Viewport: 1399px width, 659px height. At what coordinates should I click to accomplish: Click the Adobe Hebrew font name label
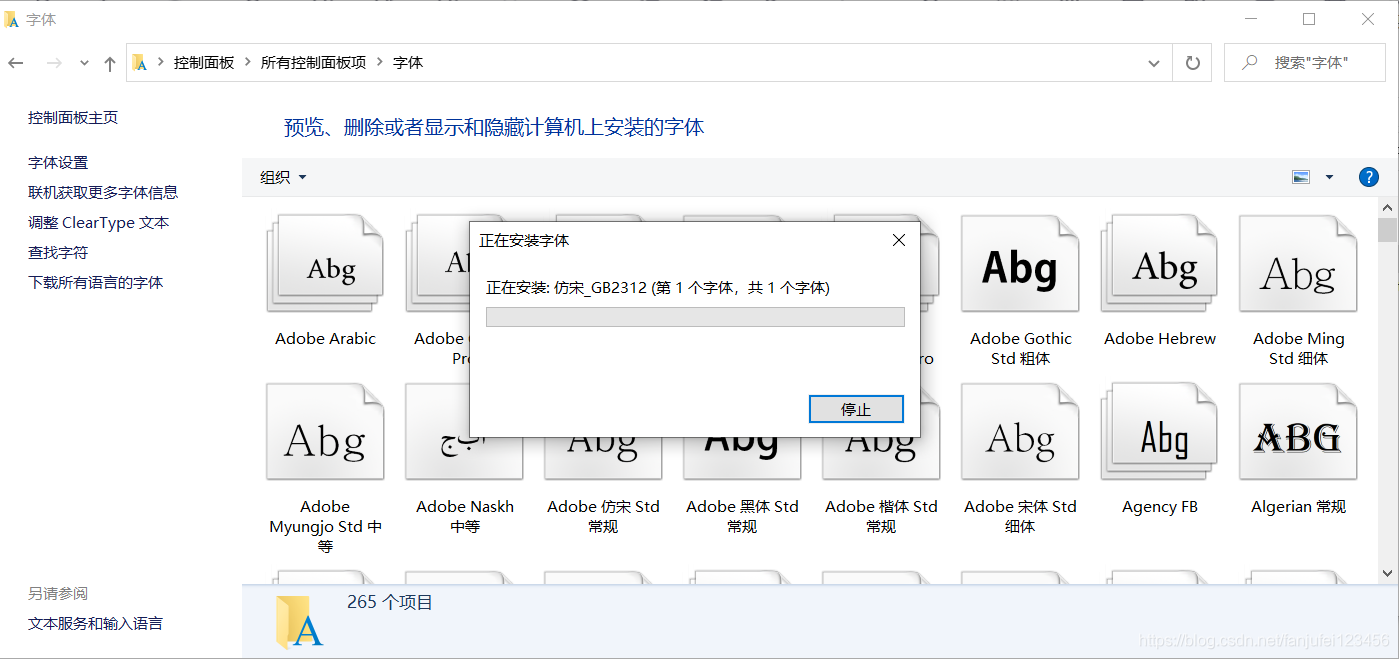(1160, 338)
